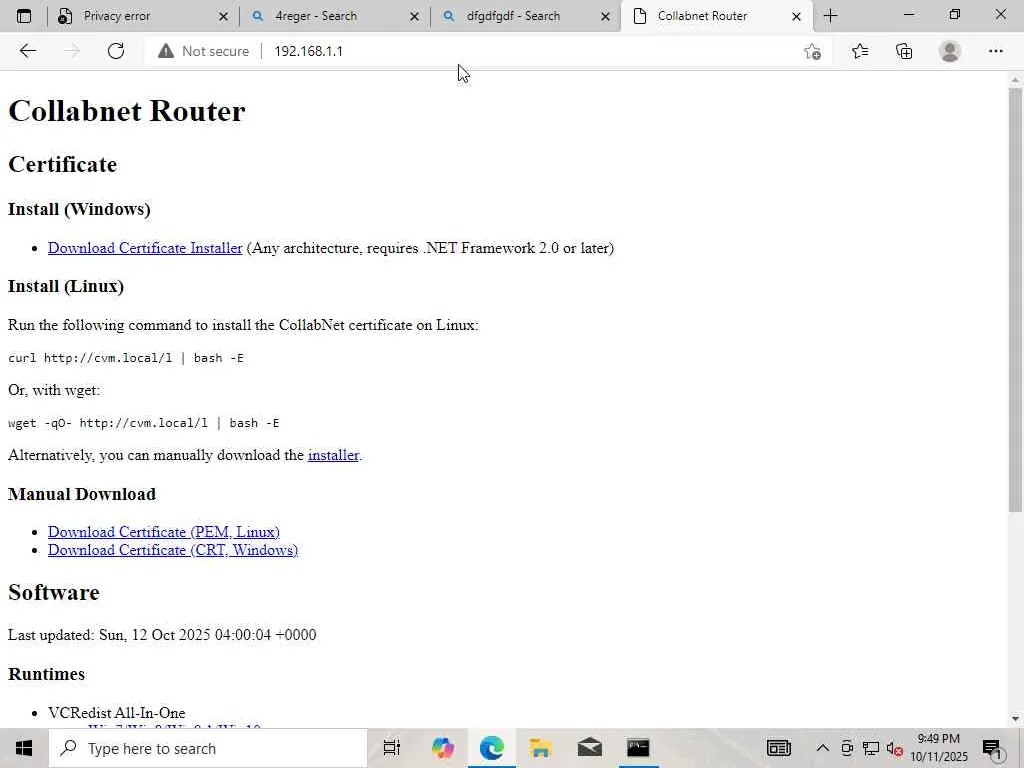This screenshot has width=1024, height=768.
Task: Open the News and interests widget icon
Action: [778, 748]
